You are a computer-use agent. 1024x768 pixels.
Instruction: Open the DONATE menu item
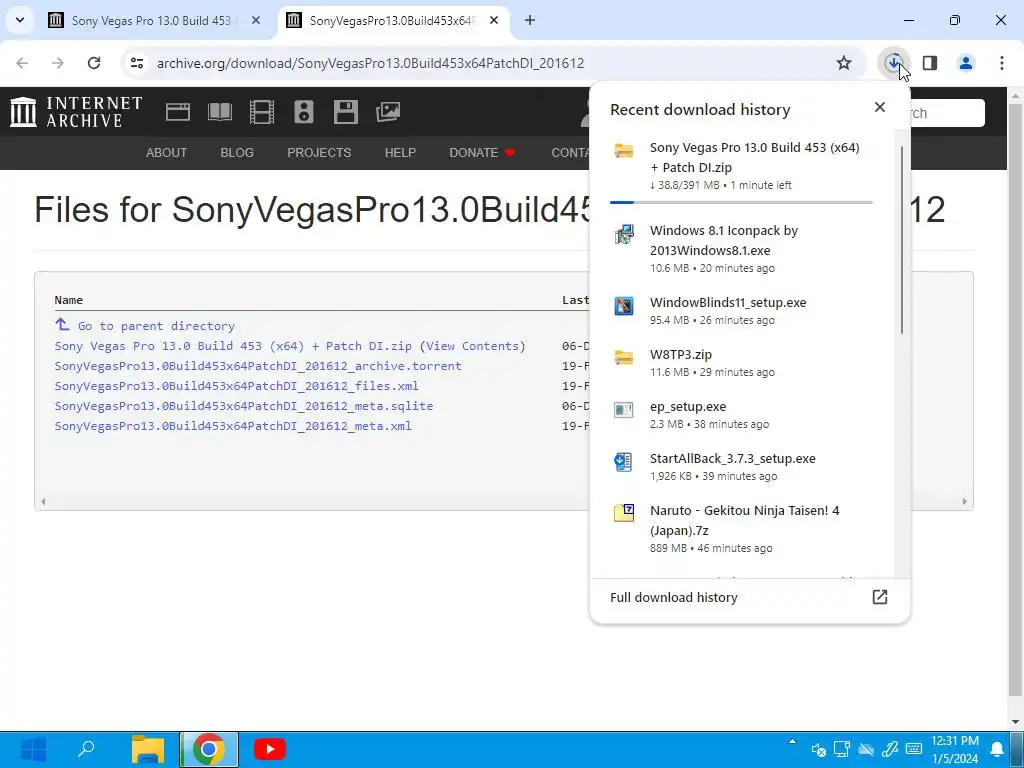(482, 152)
